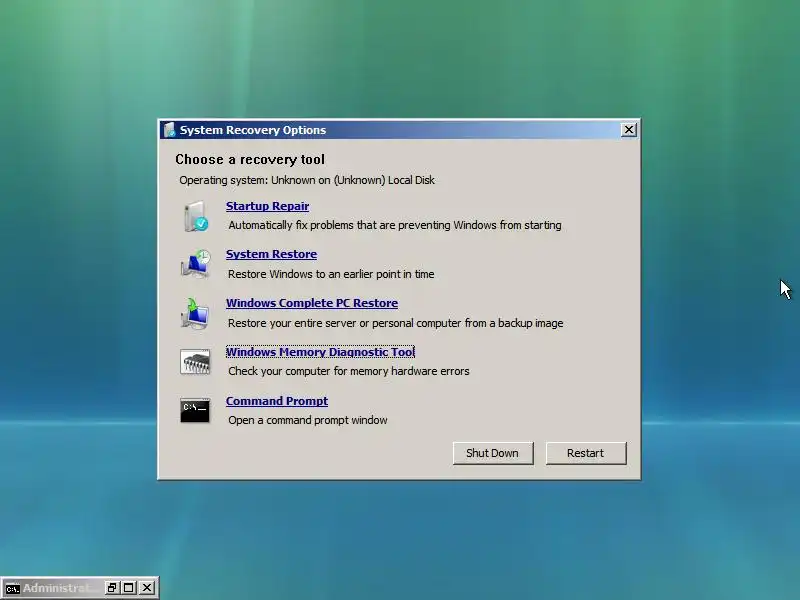
Task: Click 'Restore your entire server' description text
Action: point(395,323)
